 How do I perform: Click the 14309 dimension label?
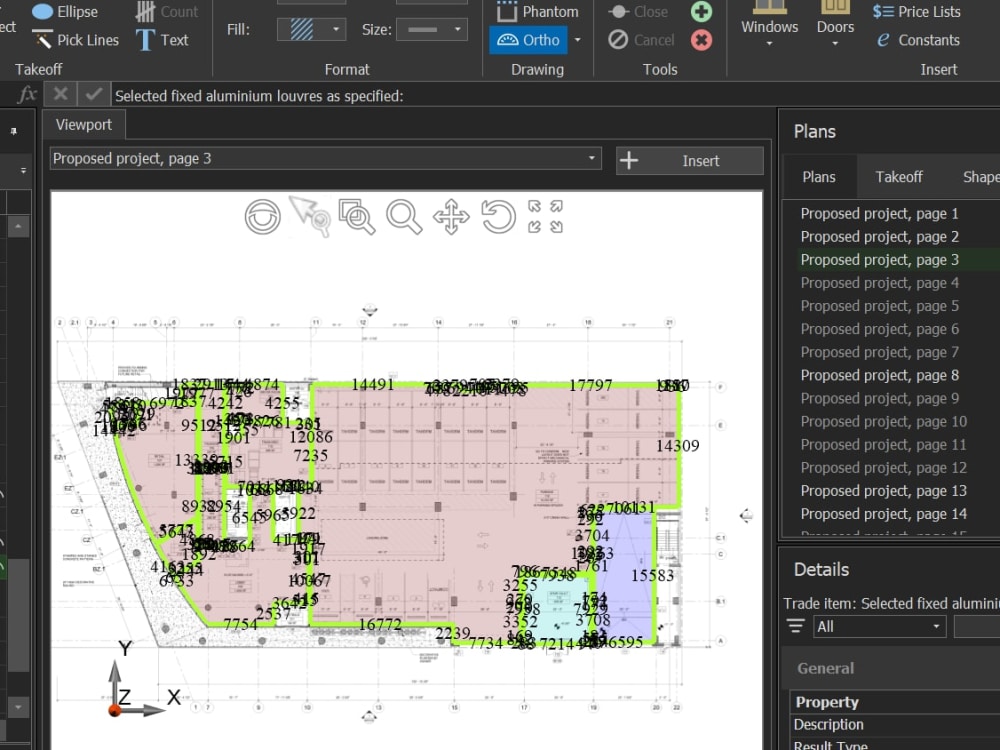tap(677, 446)
